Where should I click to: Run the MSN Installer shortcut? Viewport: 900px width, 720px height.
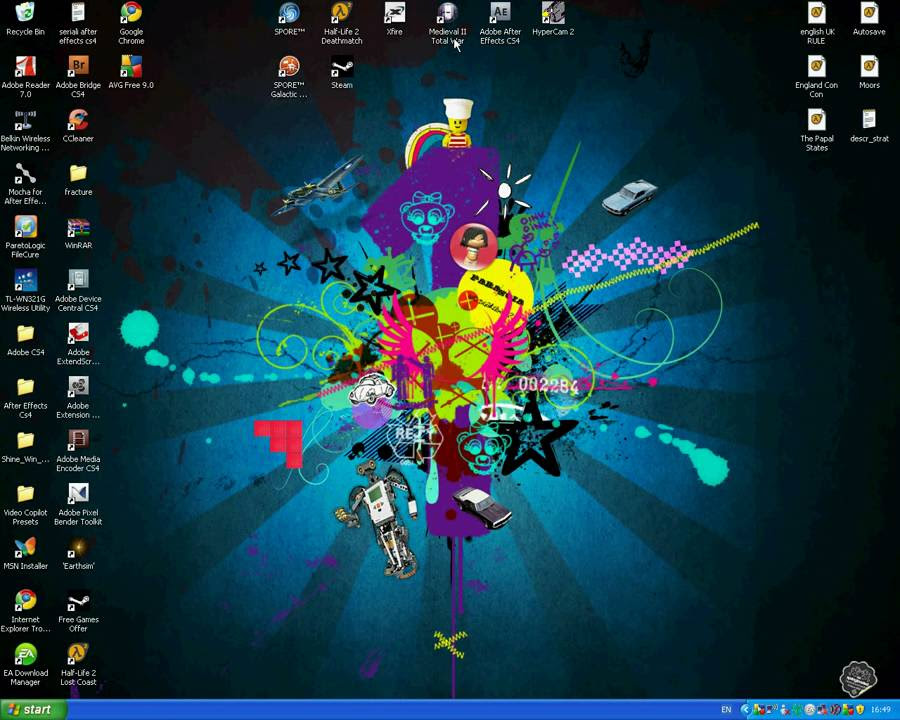[x=25, y=547]
